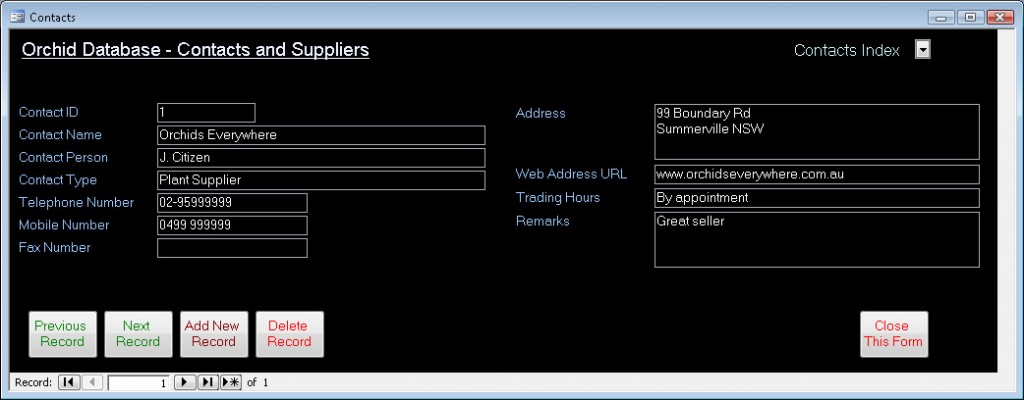Click the Web Address URL label
The width and height of the screenshot is (1024, 400).
click(x=571, y=174)
